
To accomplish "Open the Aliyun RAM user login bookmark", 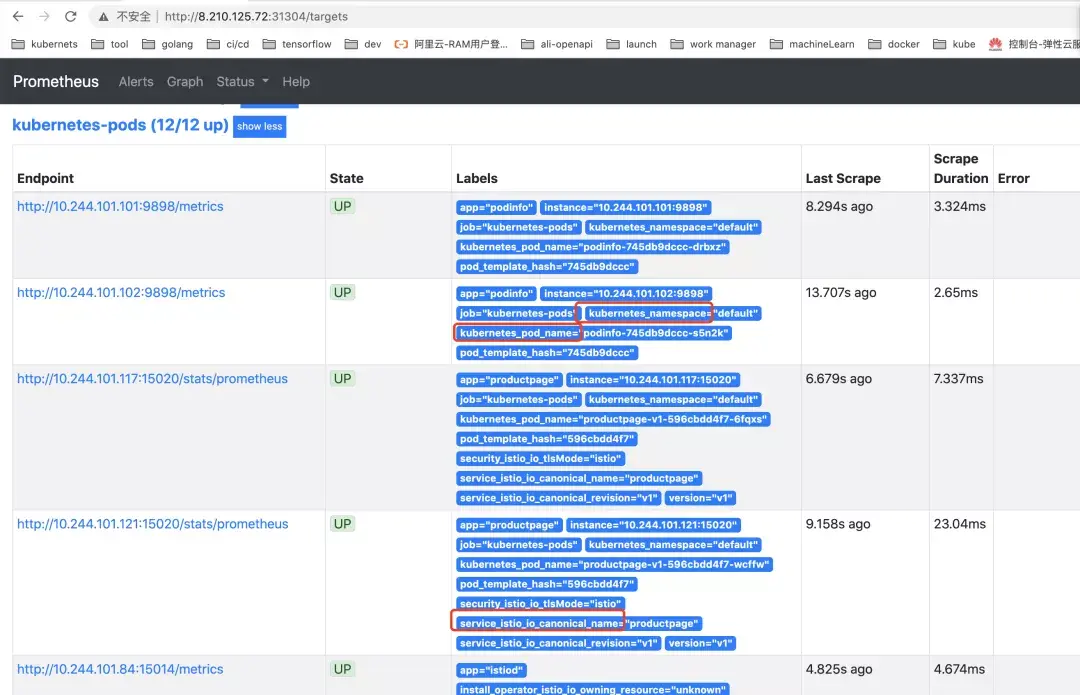I will coord(451,44).
